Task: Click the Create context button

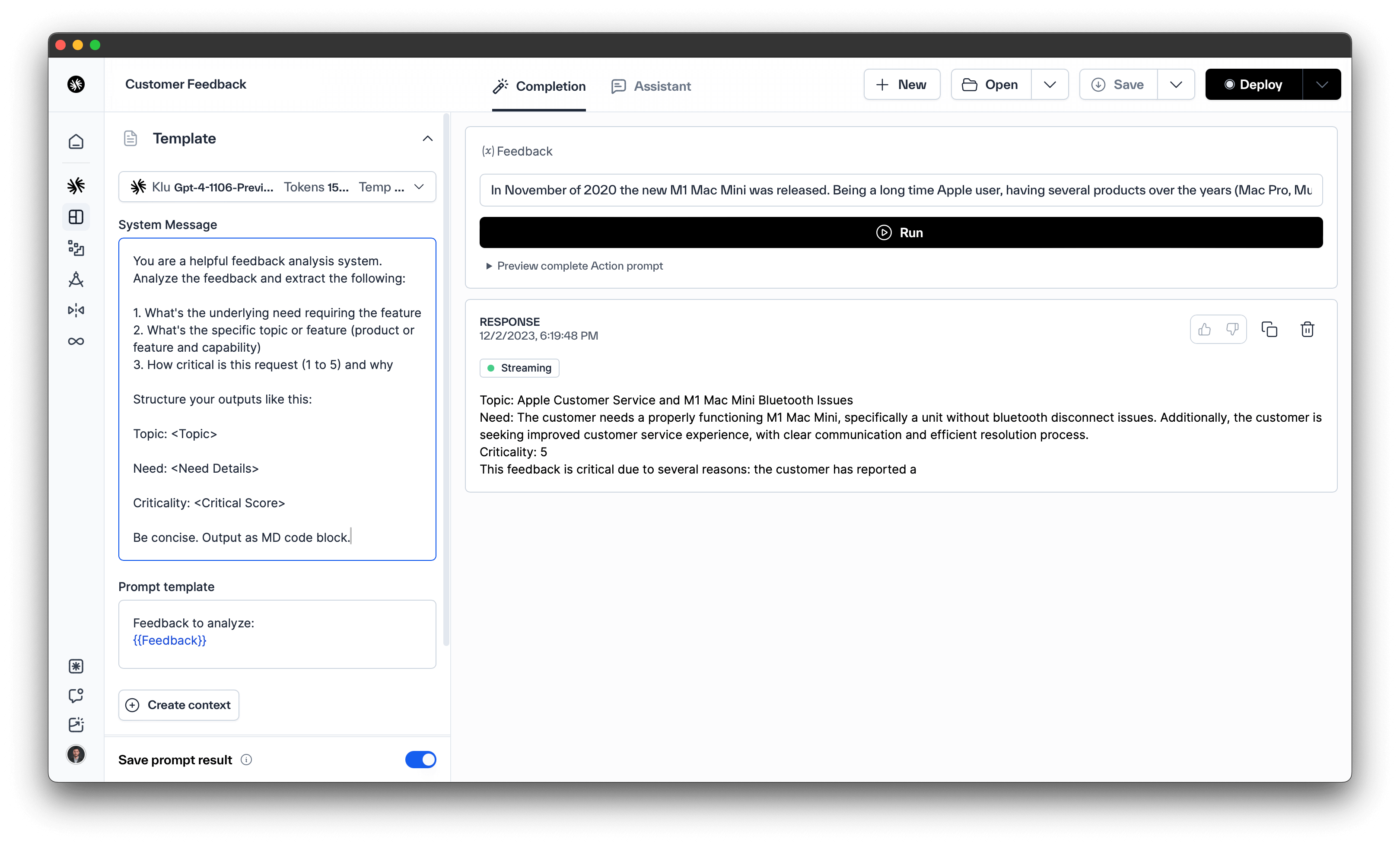Action: [178, 705]
